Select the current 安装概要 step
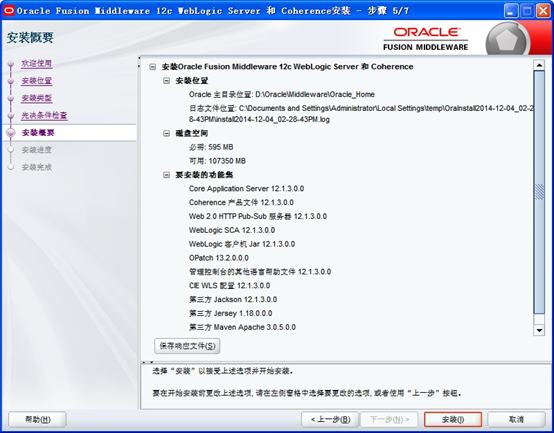Image resolution: width=554 pixels, height=433 pixels. (x=38, y=133)
